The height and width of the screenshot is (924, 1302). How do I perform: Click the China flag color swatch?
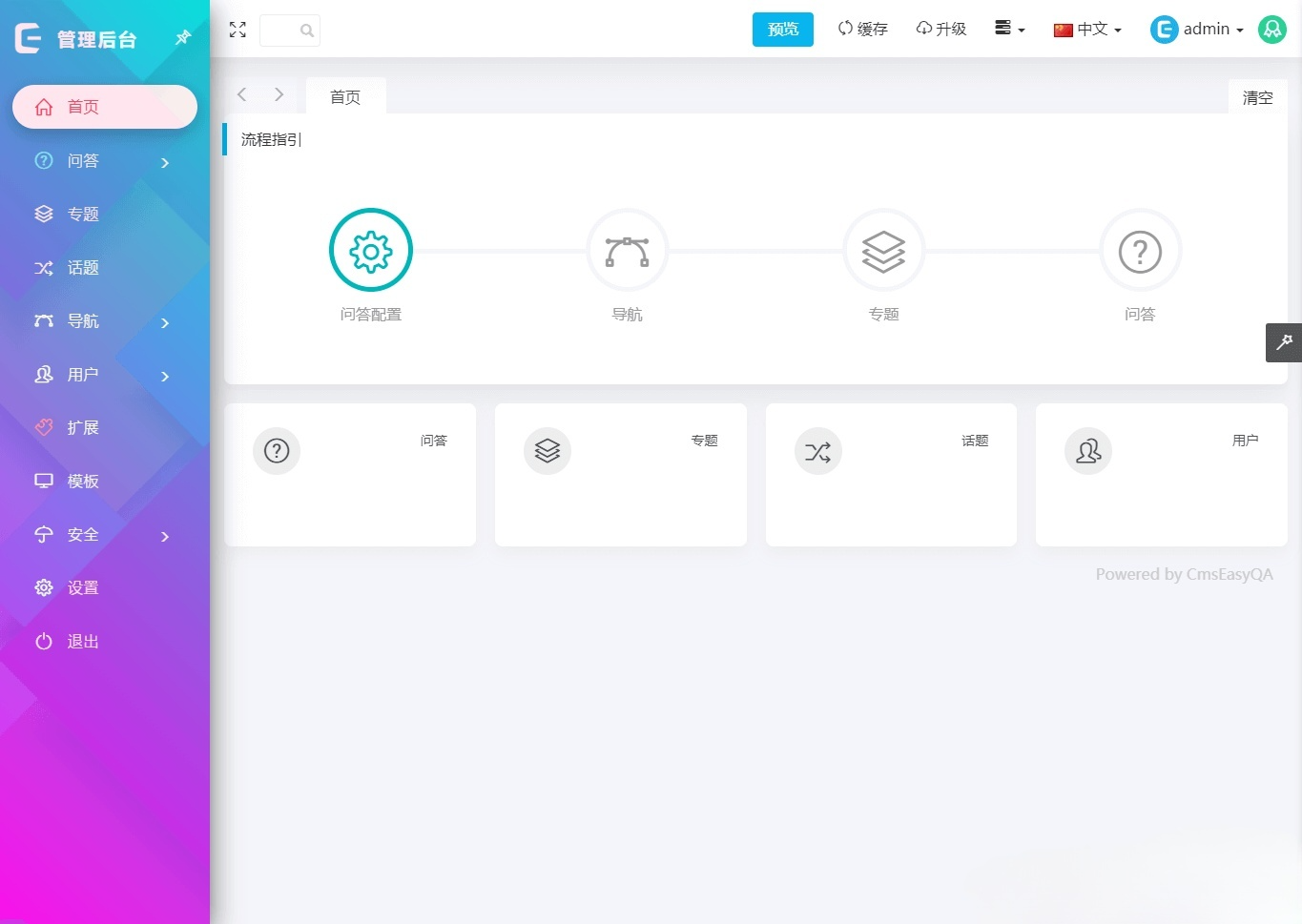[1062, 29]
